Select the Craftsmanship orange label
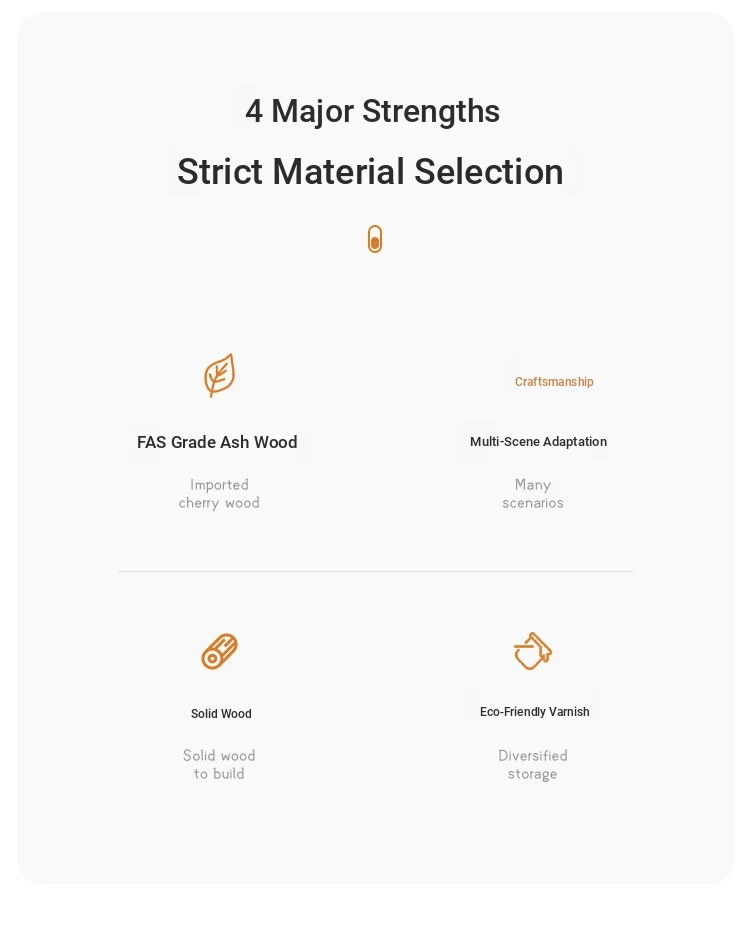Screen dimensions: 750x947 pos(554,382)
